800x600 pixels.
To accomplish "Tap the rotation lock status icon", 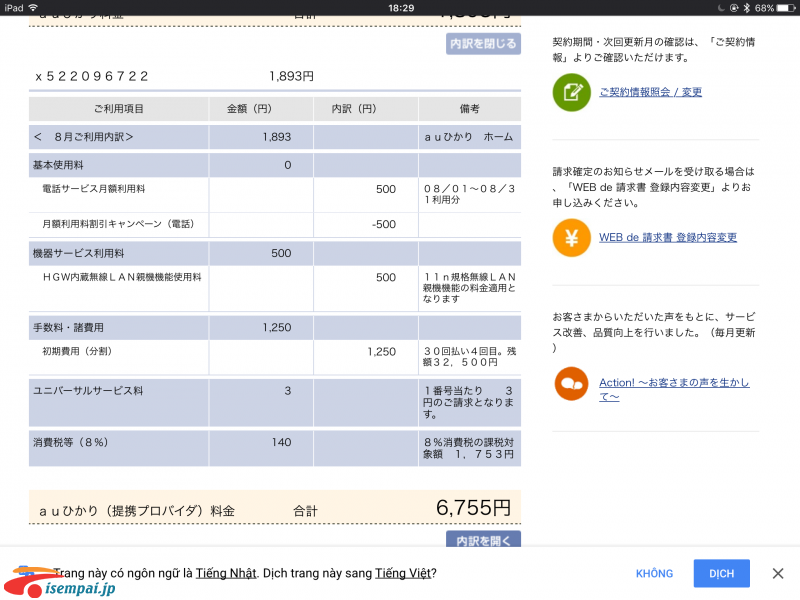I will (x=734, y=8).
